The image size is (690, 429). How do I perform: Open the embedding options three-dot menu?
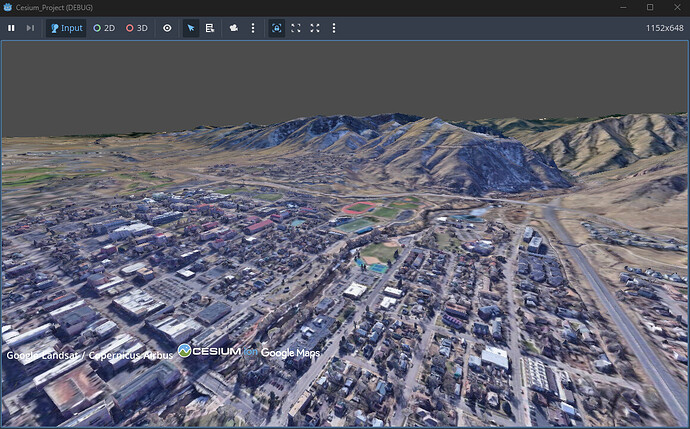click(x=333, y=28)
